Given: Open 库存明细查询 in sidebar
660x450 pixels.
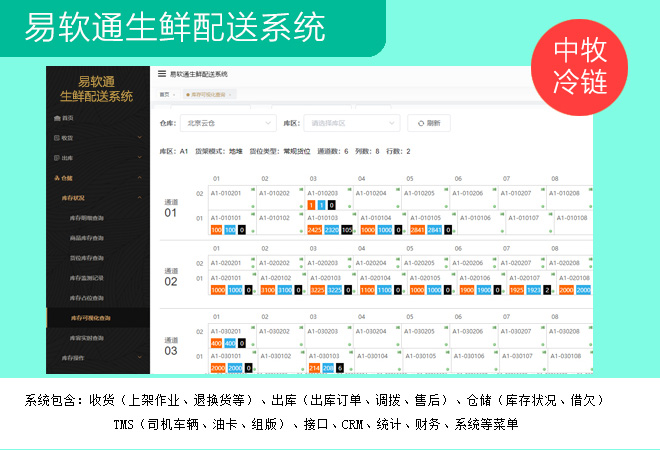Looking at the screenshot, I should 87,218.
